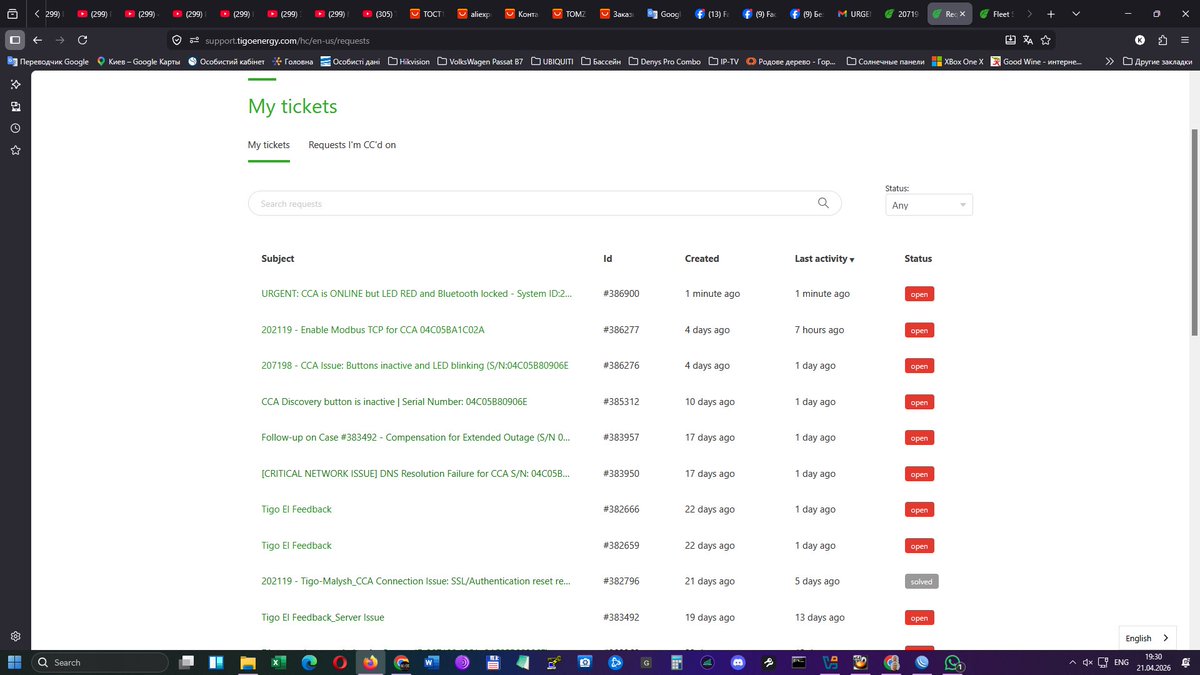Click the search magnifier icon in requests box

click(823, 203)
